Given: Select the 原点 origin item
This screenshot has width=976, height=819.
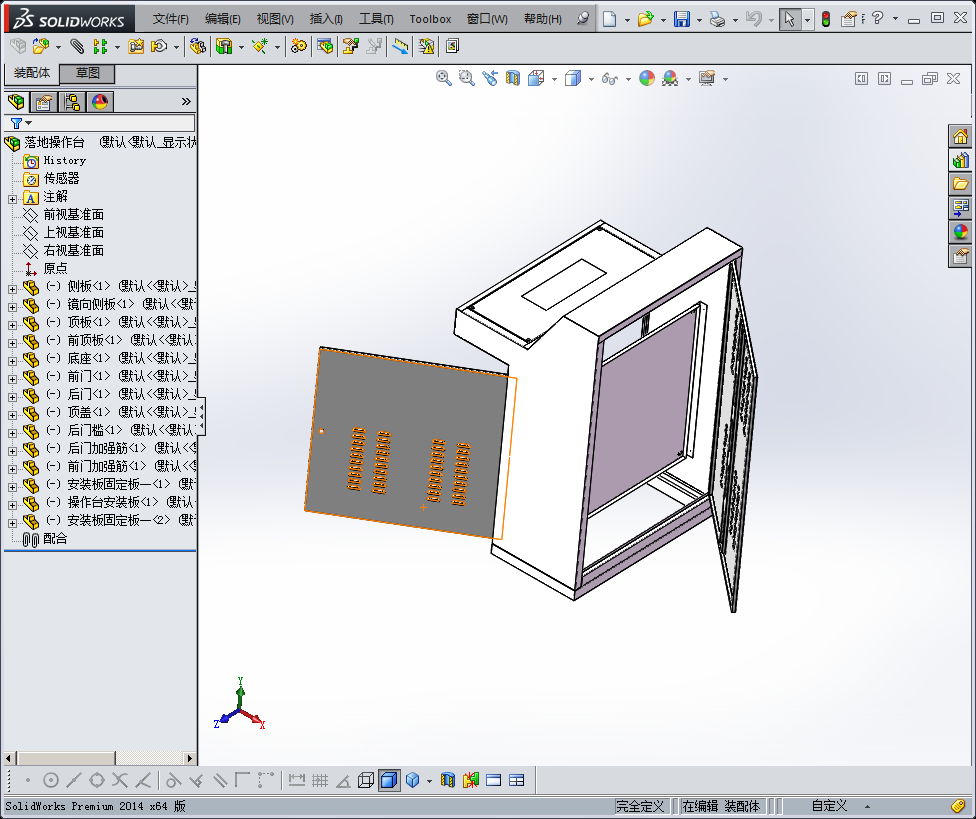Looking at the screenshot, I should point(55,268).
